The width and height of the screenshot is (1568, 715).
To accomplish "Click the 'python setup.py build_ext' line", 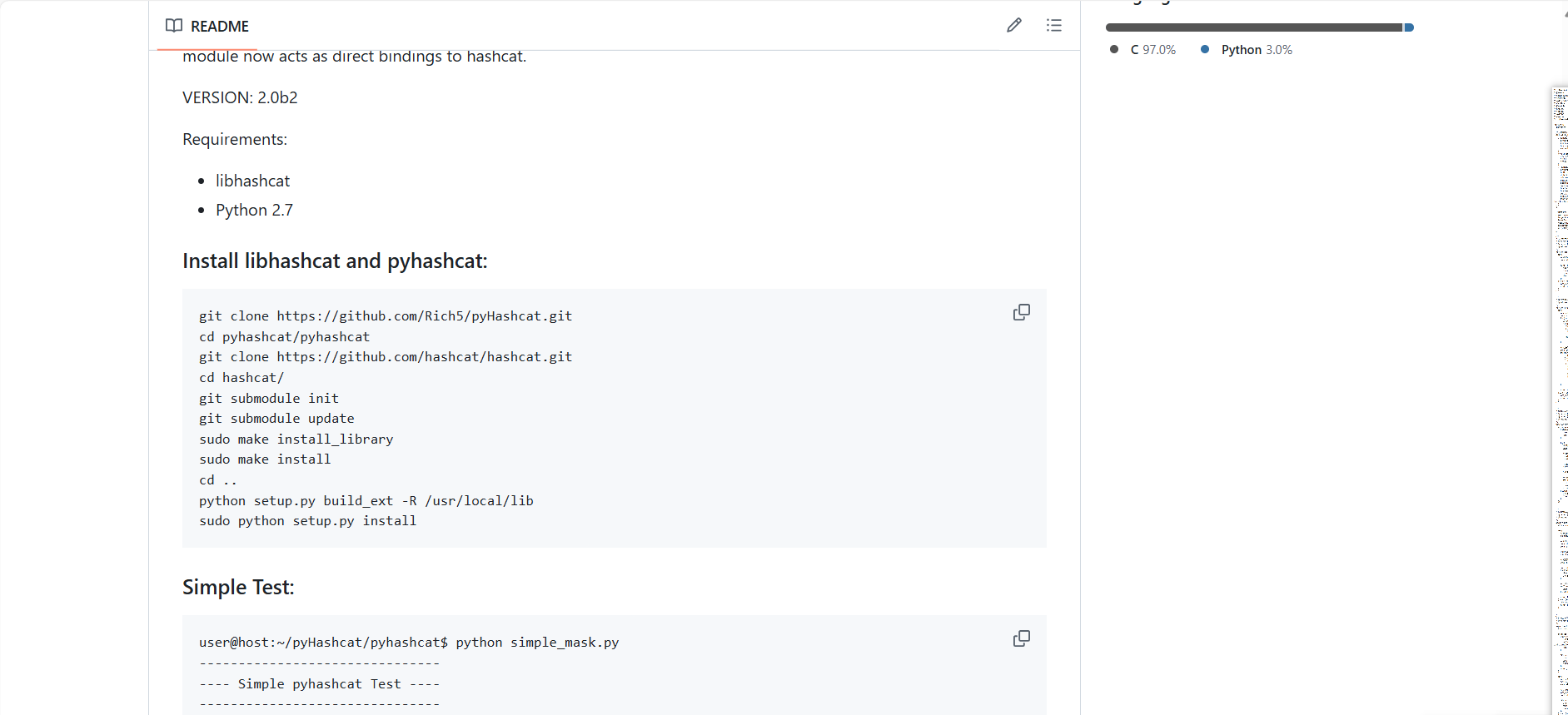I will [366, 501].
